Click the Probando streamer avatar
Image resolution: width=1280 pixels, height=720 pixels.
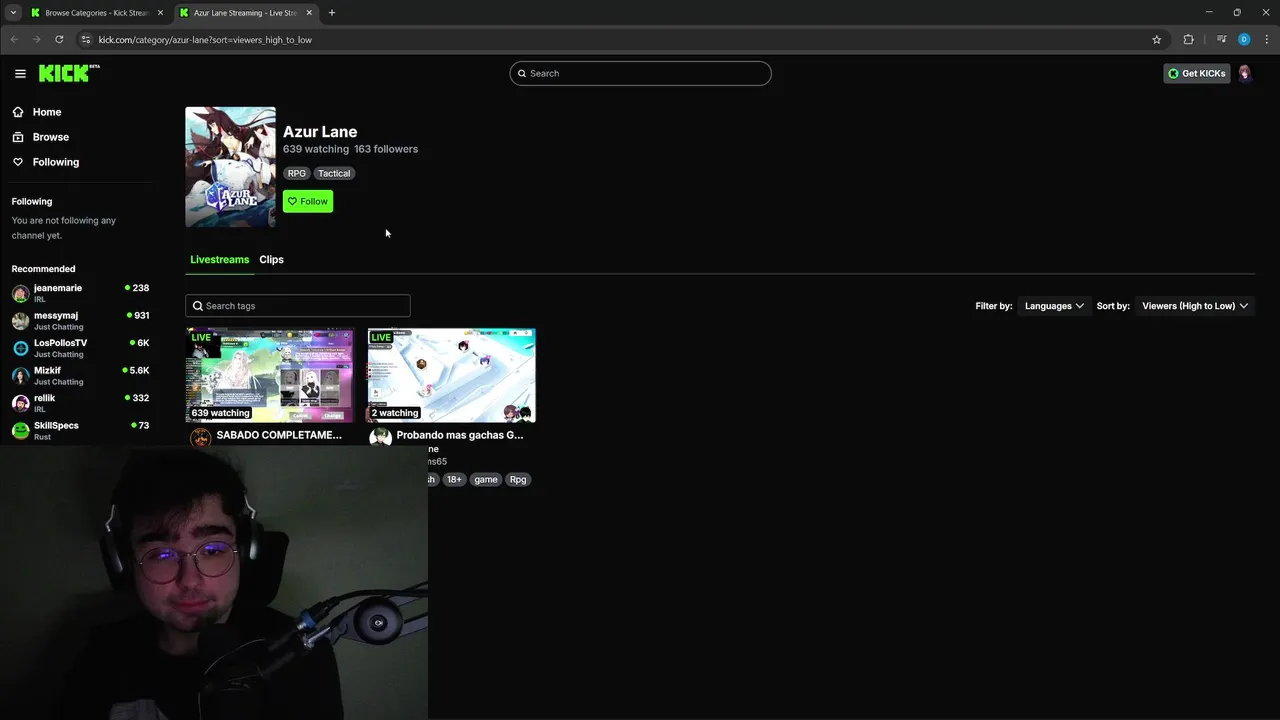click(380, 437)
